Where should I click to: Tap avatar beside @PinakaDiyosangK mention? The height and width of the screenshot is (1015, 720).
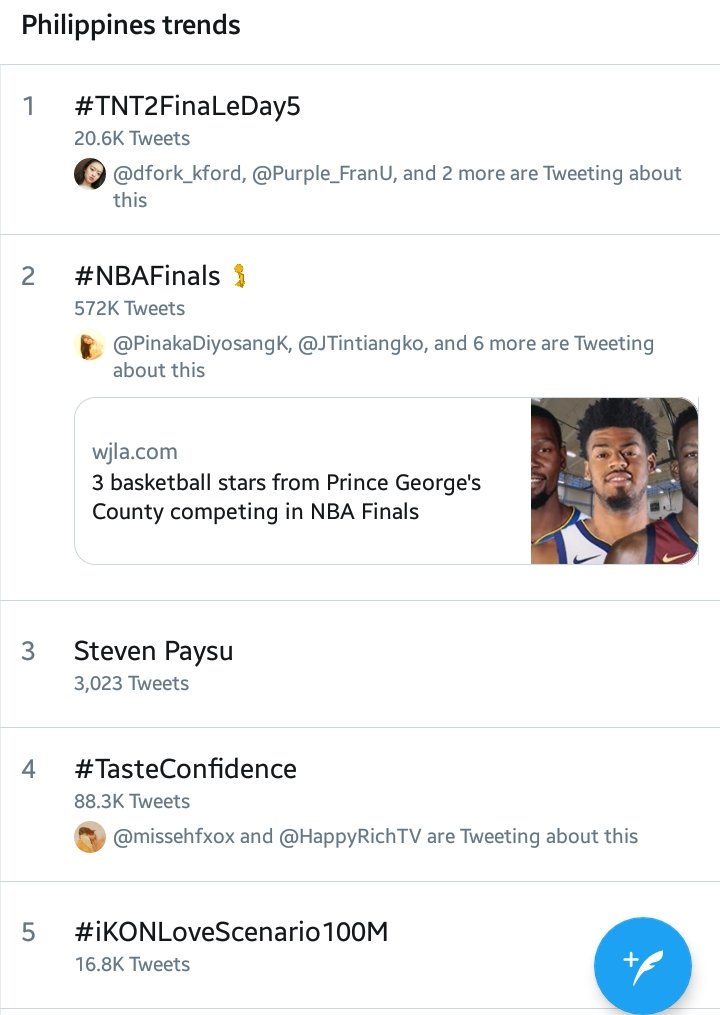pos(90,345)
